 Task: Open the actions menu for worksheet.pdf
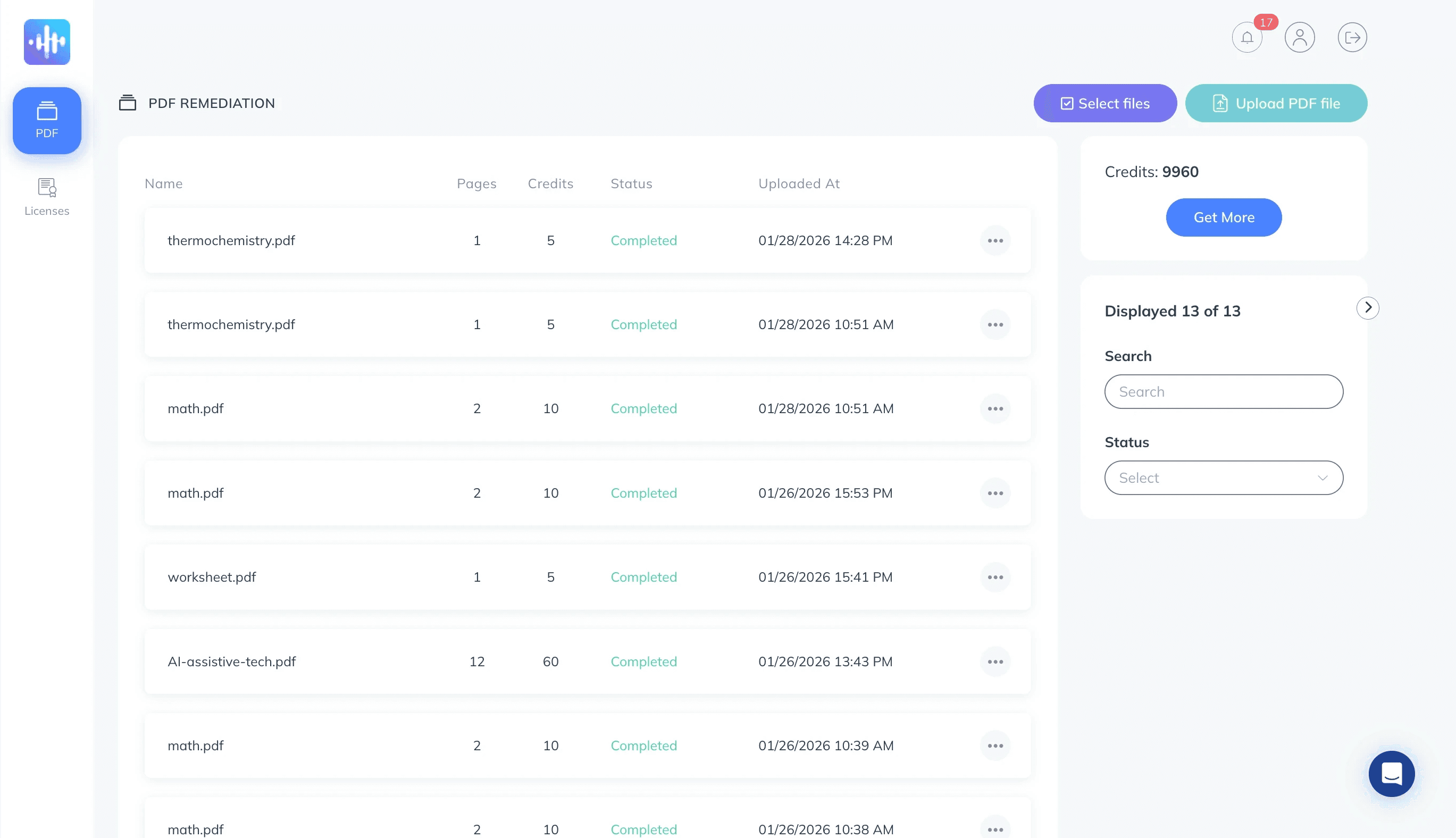point(995,577)
